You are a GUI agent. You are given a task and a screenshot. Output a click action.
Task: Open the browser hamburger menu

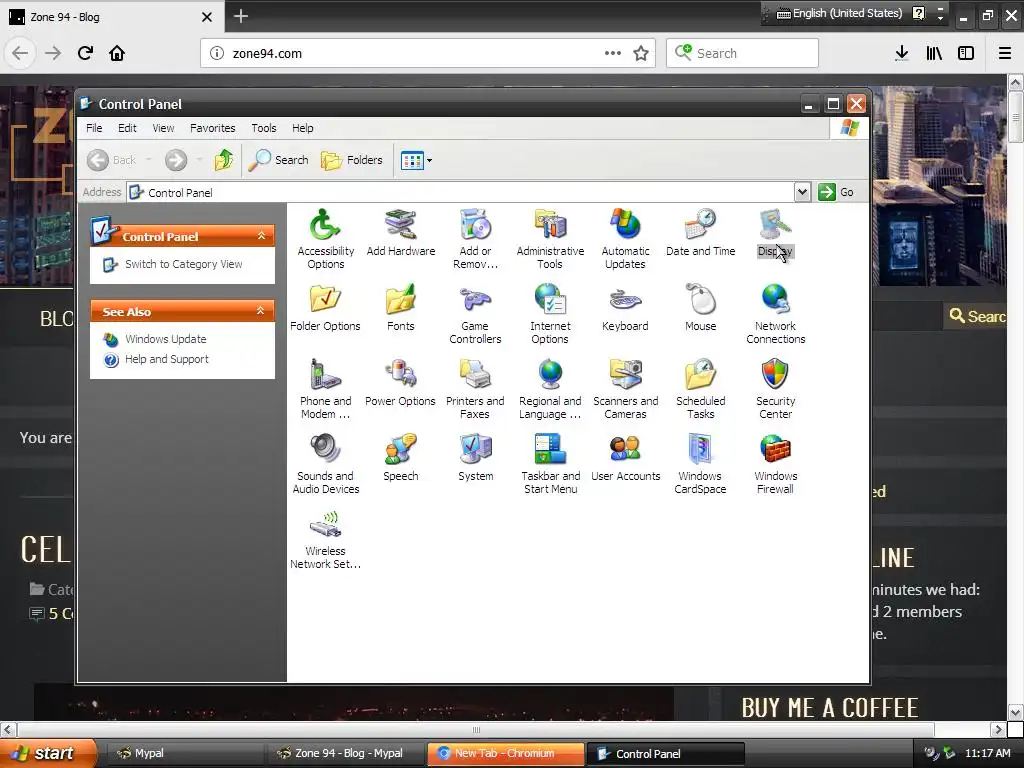1005,53
